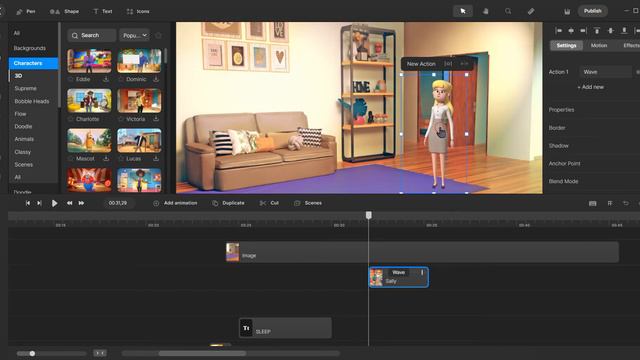Select Characters category
The height and width of the screenshot is (360, 640).
pyautogui.click(x=33, y=63)
